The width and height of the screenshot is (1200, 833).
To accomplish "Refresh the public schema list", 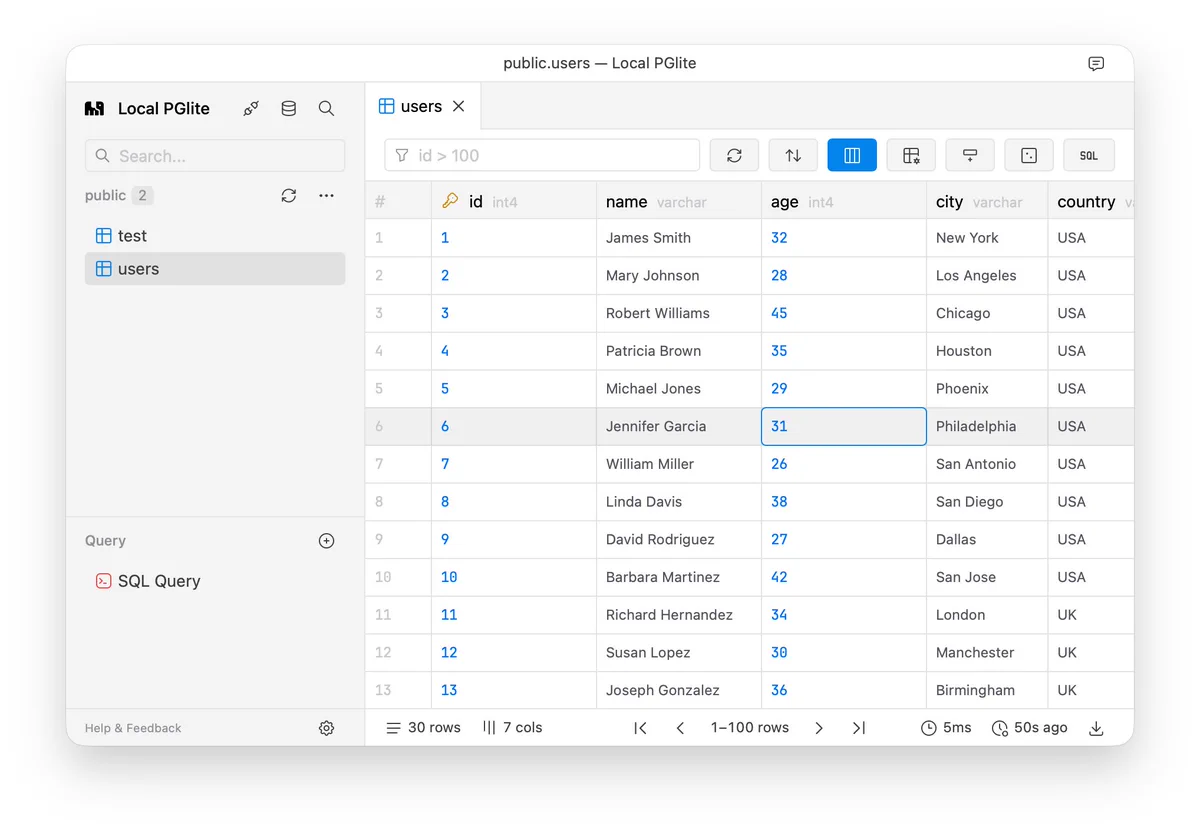I will pos(289,196).
